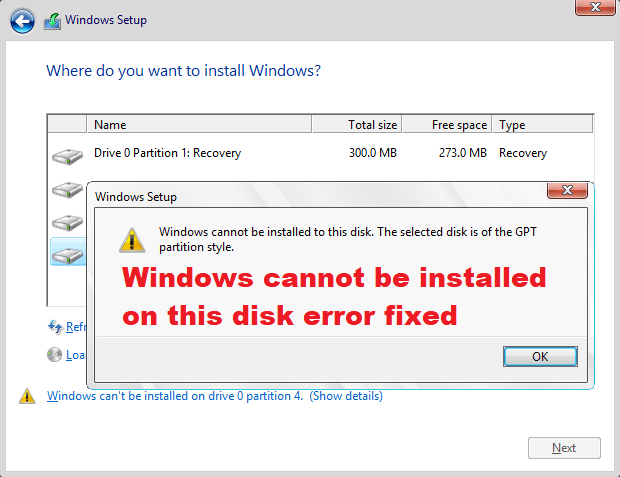Image resolution: width=620 pixels, height=477 pixels.
Task: Click the blue back arrow button
Action: tap(22, 21)
